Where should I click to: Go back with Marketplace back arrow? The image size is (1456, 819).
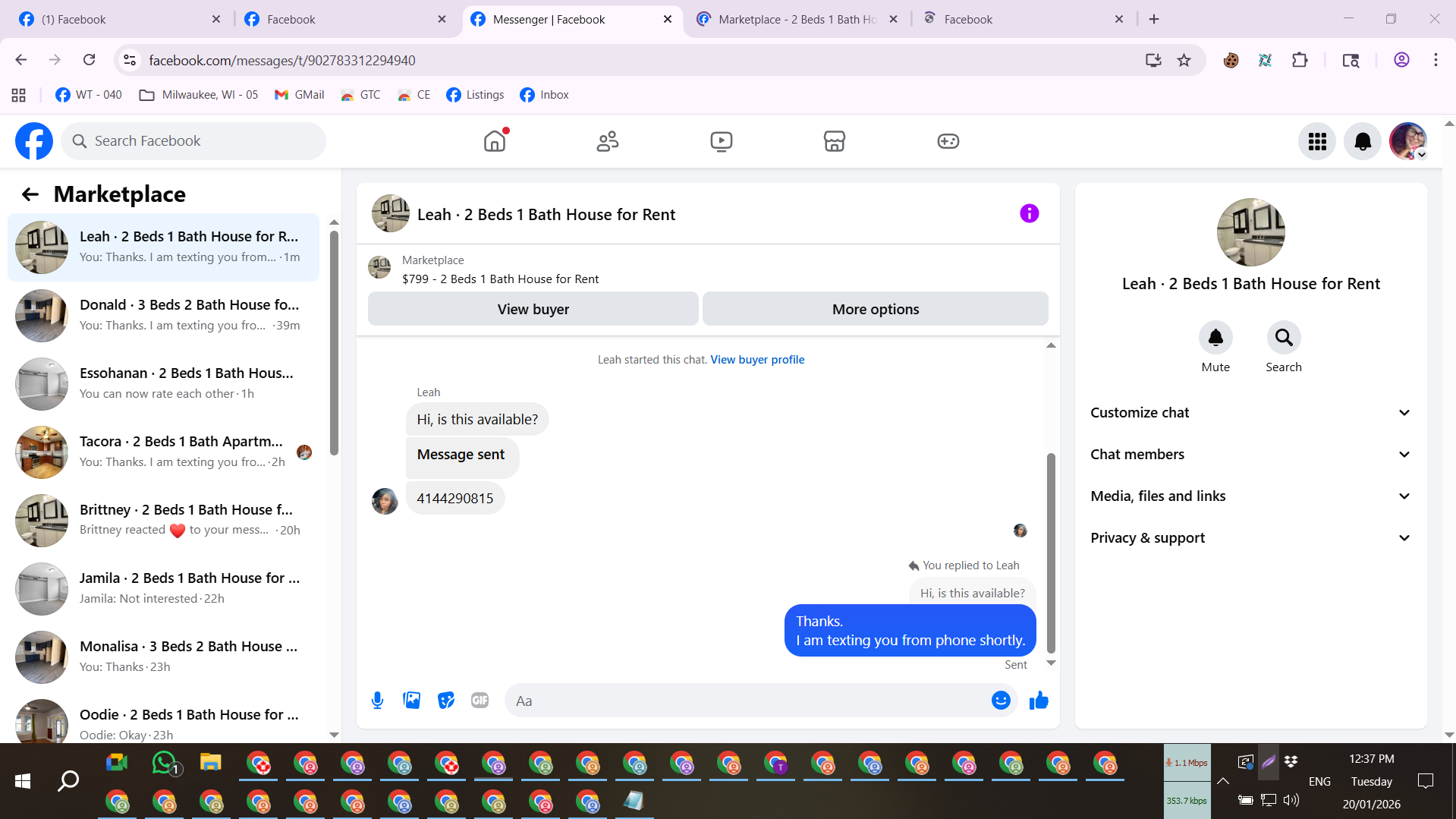click(x=30, y=194)
